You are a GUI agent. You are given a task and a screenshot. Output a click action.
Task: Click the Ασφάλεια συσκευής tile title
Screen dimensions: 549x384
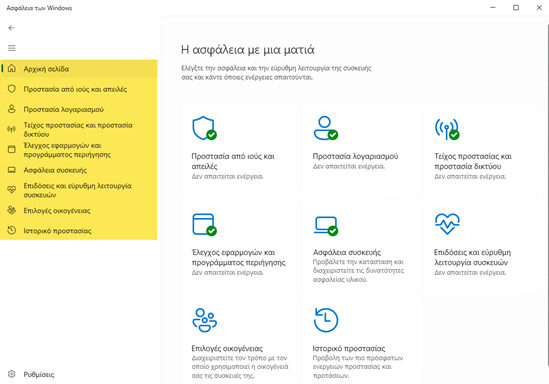[x=347, y=252]
